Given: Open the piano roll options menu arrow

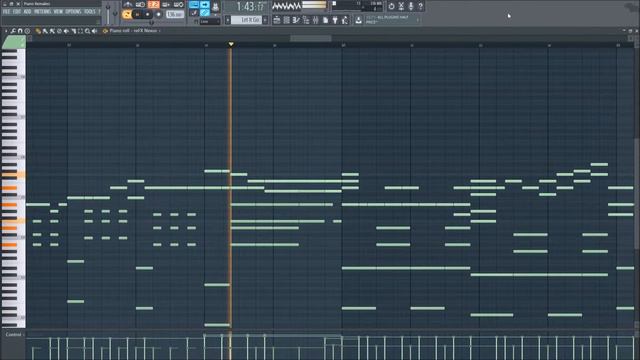Looking at the screenshot, I should click(6, 31).
